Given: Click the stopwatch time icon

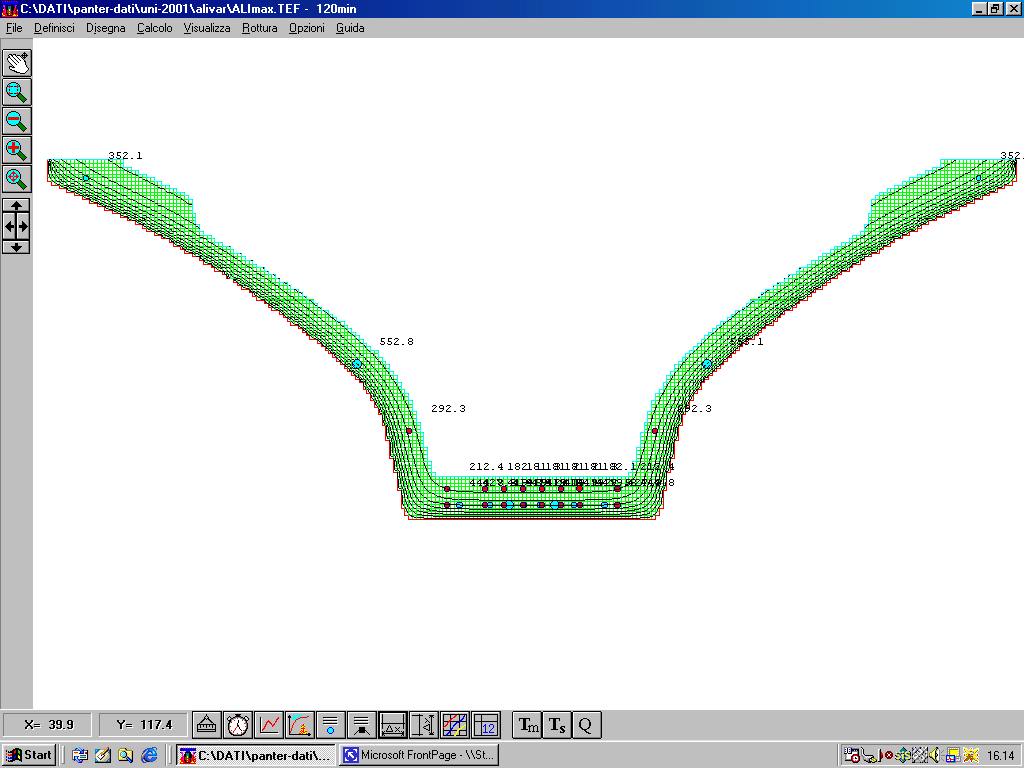Looking at the screenshot, I should (238, 724).
